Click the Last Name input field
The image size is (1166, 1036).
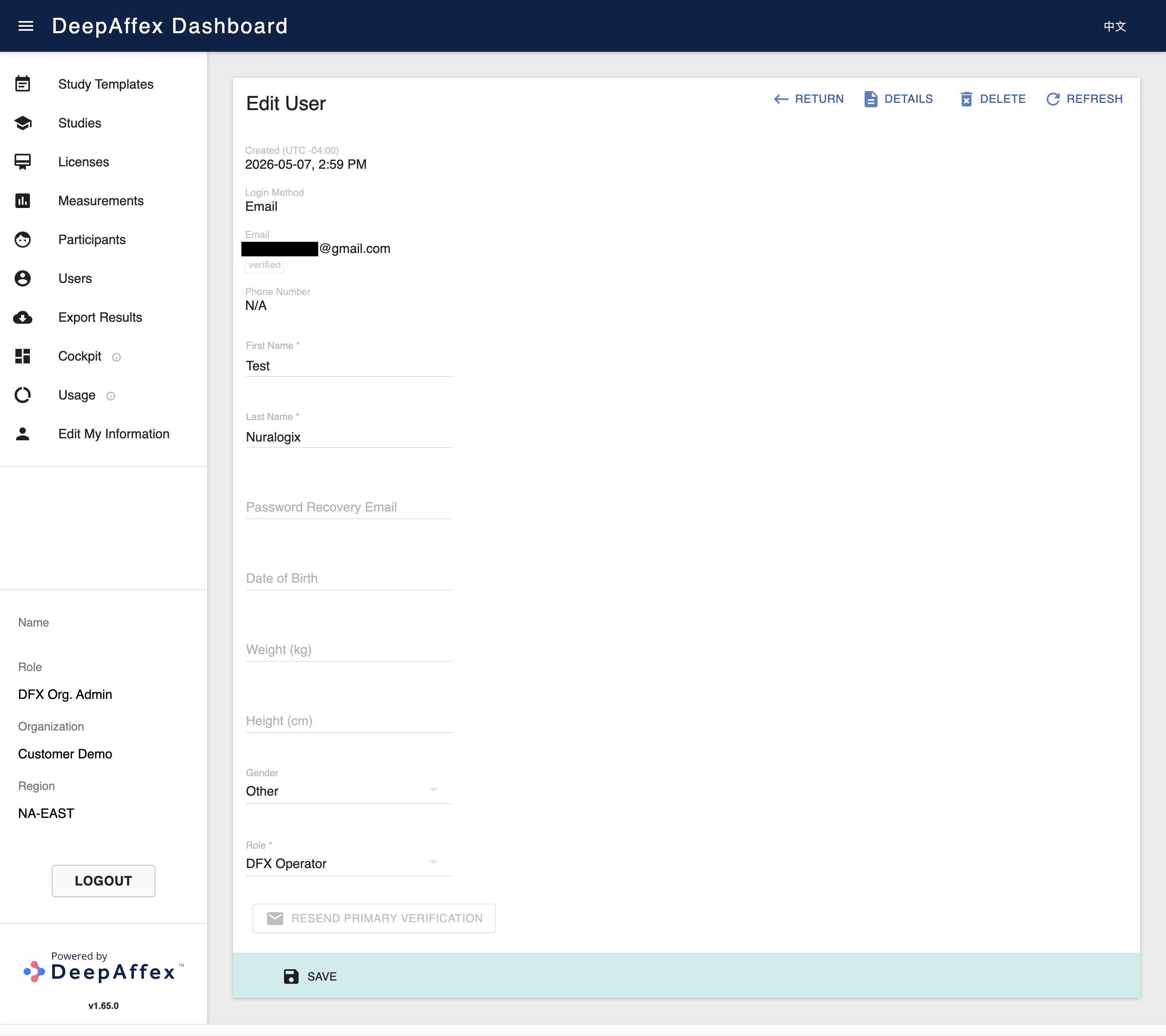click(x=349, y=437)
